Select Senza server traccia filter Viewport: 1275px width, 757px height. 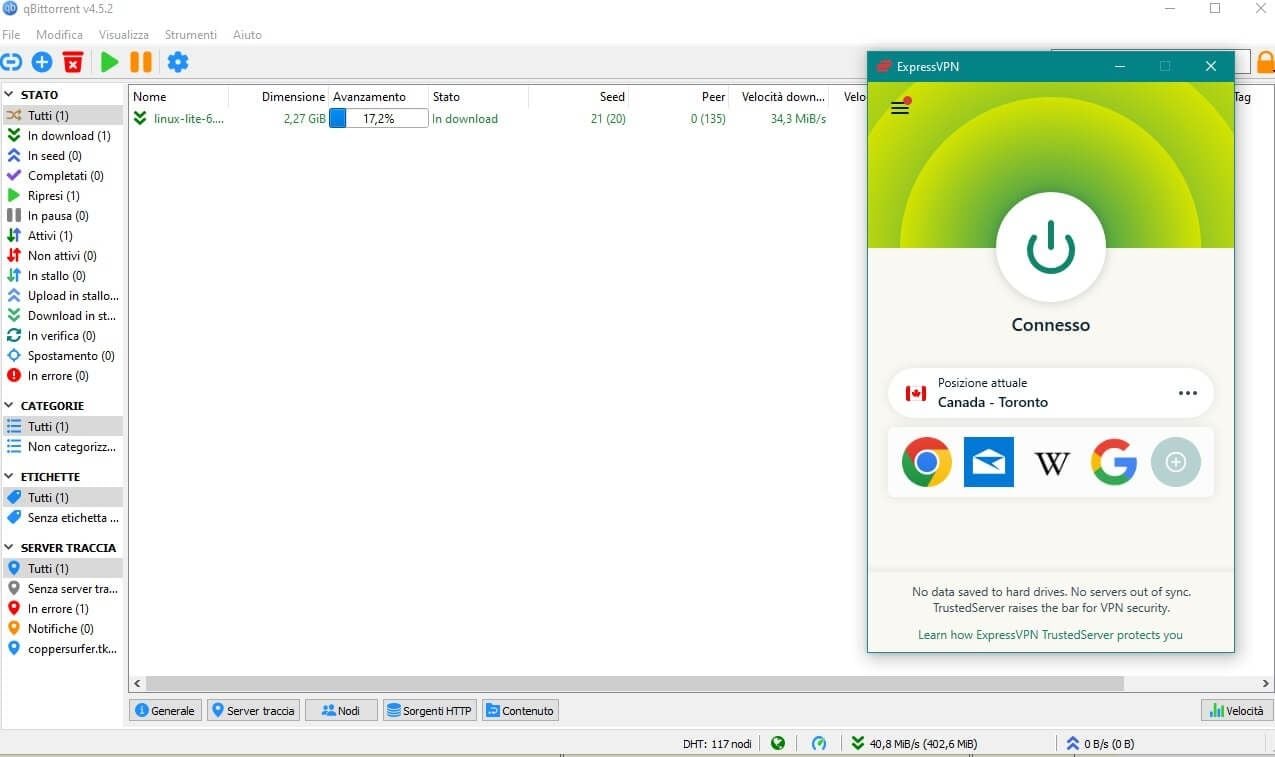point(62,589)
